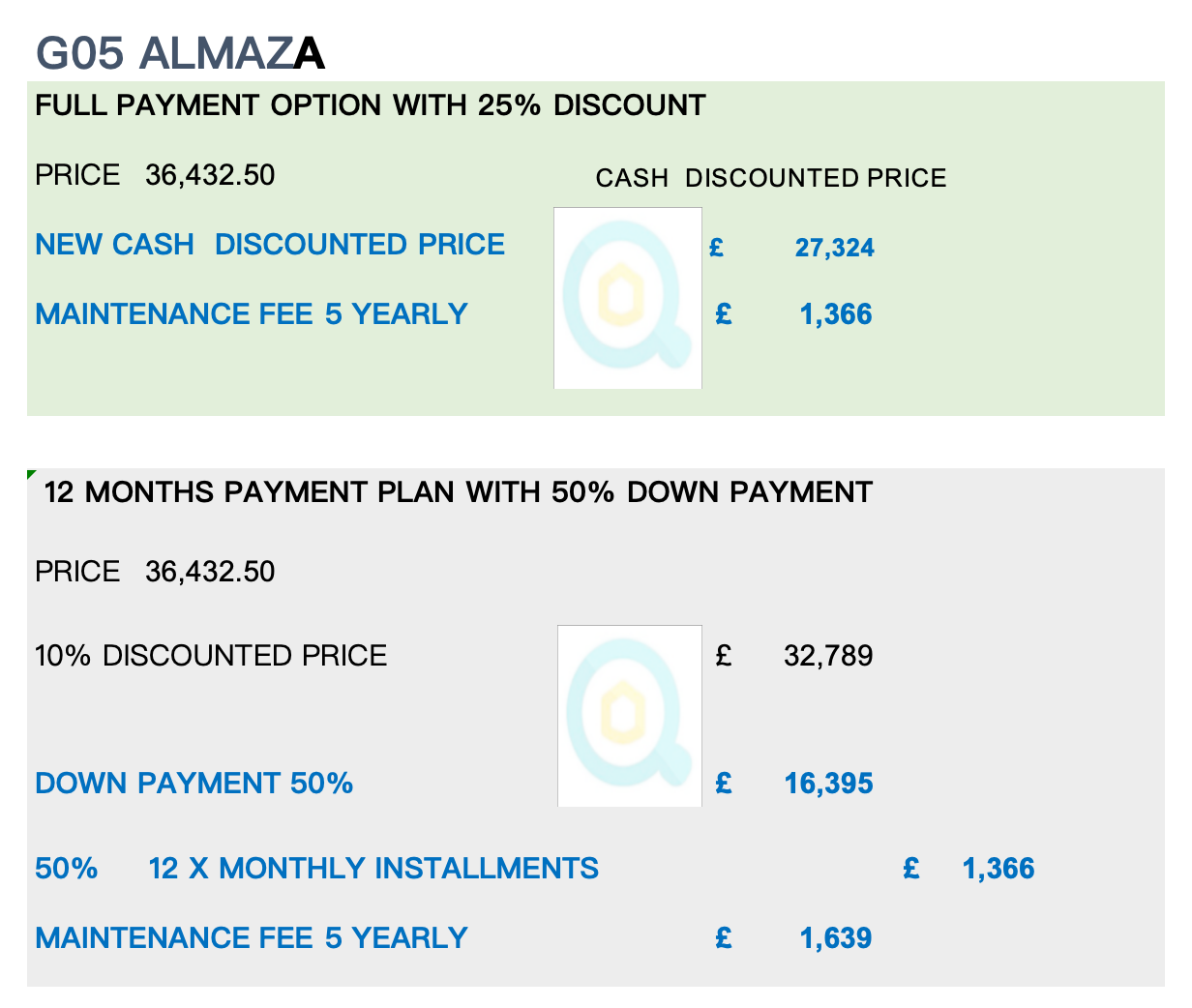
Task: Click the magnifier logo in the green section
Action: click(628, 298)
